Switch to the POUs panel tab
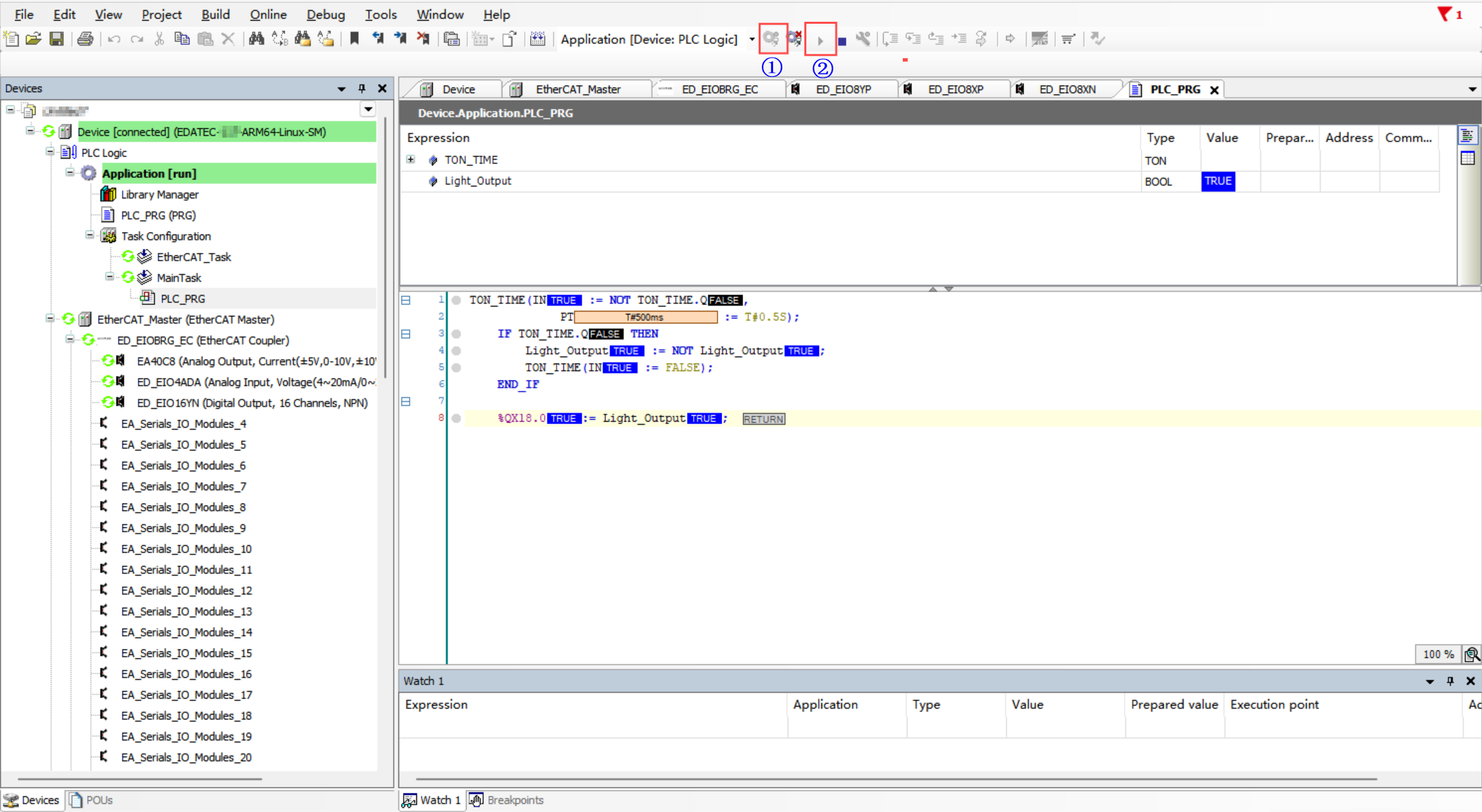The height and width of the screenshot is (812, 1482). coord(92,800)
